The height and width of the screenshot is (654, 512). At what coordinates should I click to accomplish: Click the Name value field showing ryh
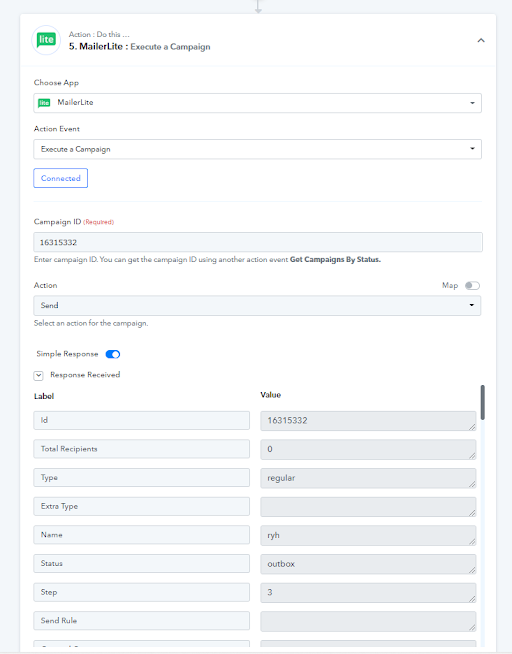[x=368, y=535]
